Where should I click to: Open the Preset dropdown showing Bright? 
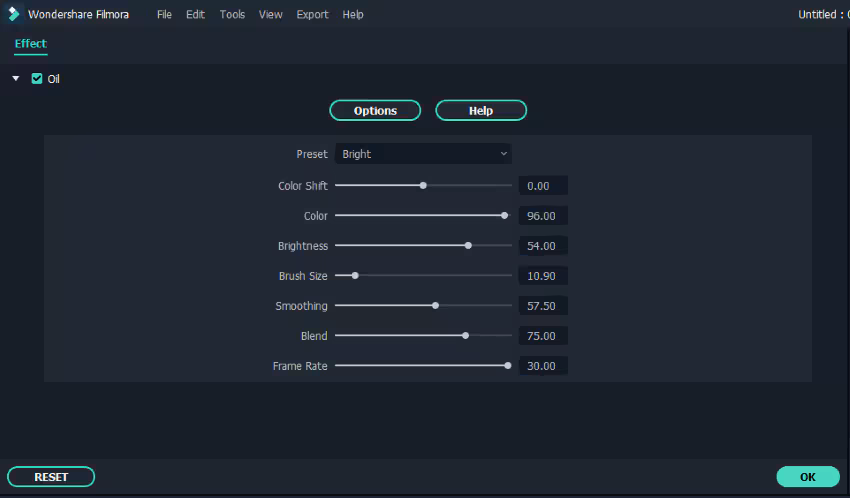[x=423, y=154]
